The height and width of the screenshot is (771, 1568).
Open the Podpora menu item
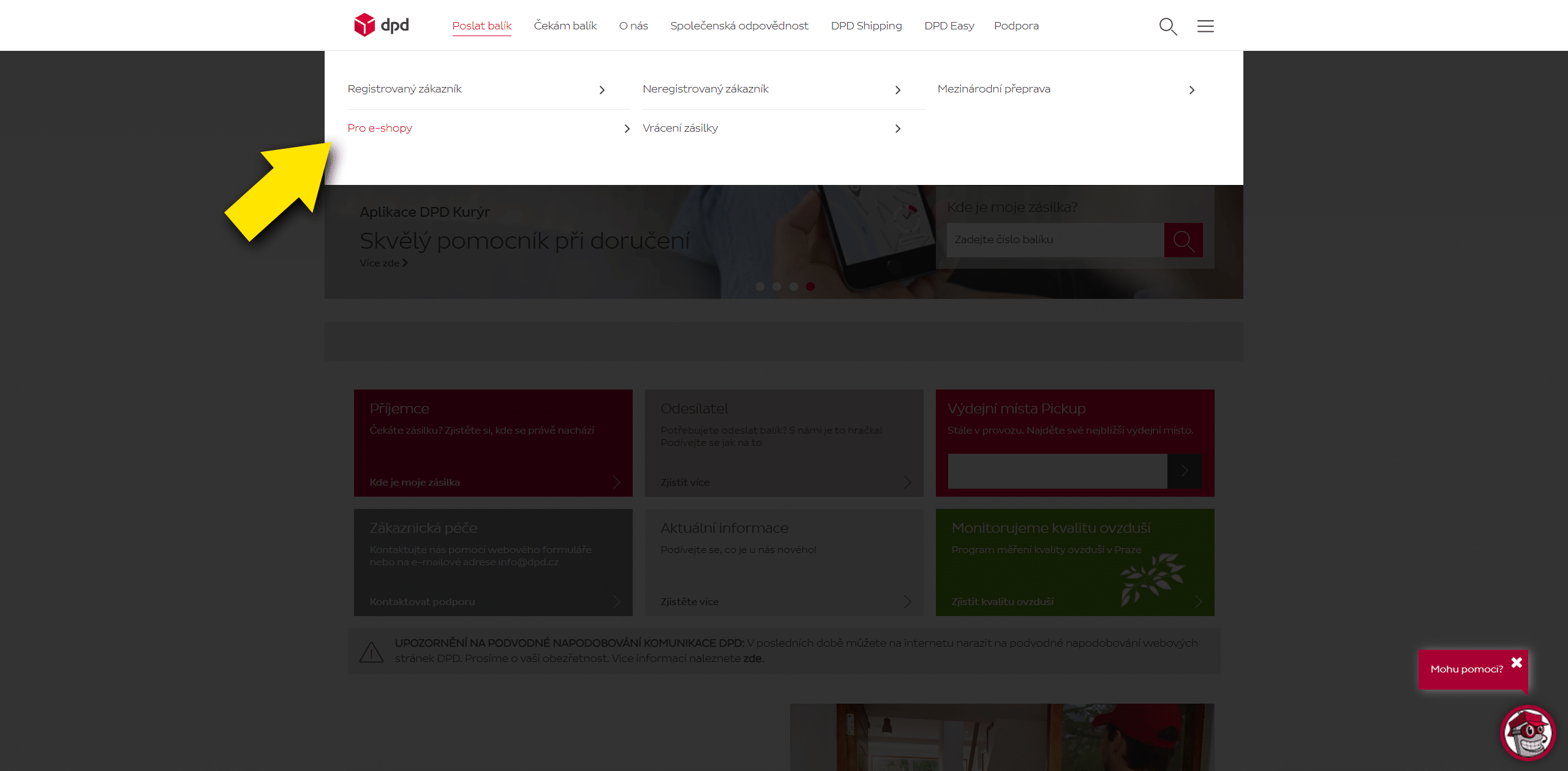click(x=1016, y=26)
